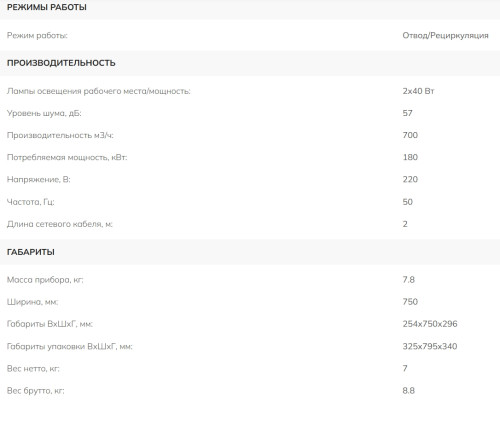Click the РЕЖИМЫ РАБОТЫ section header
Screen dimensions: 500x421
click(47, 7)
